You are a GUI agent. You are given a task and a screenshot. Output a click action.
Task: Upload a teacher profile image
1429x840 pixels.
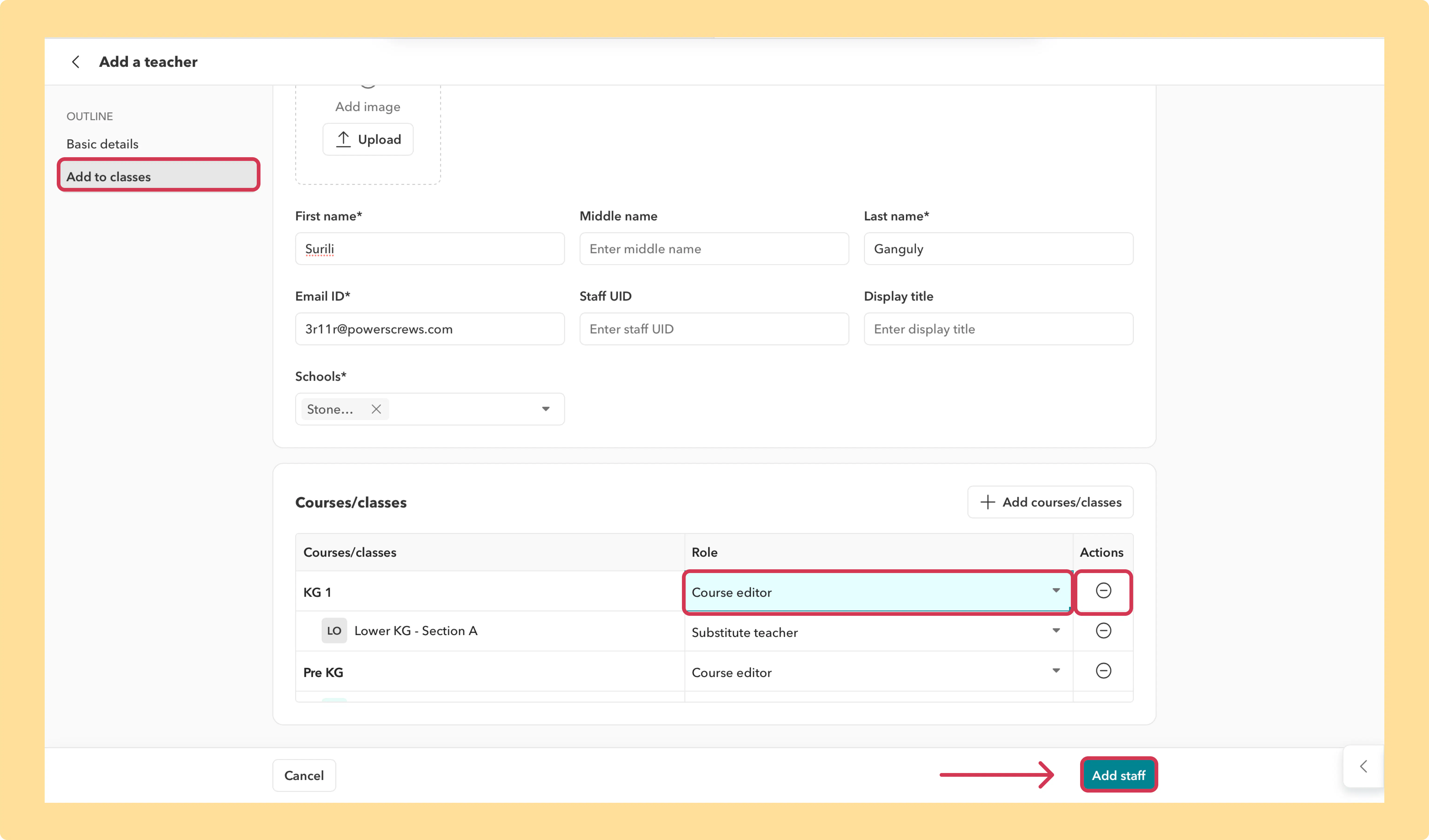click(x=367, y=140)
